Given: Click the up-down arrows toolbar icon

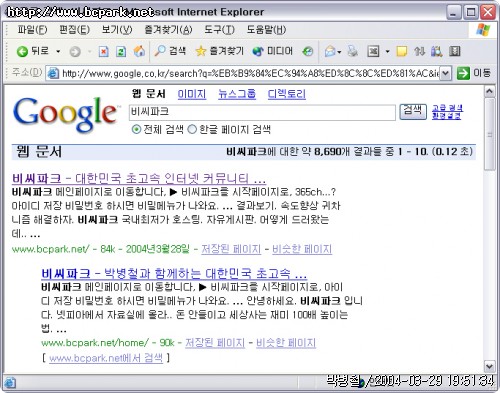Looking at the screenshot, I should pyautogui.click(x=419, y=51).
